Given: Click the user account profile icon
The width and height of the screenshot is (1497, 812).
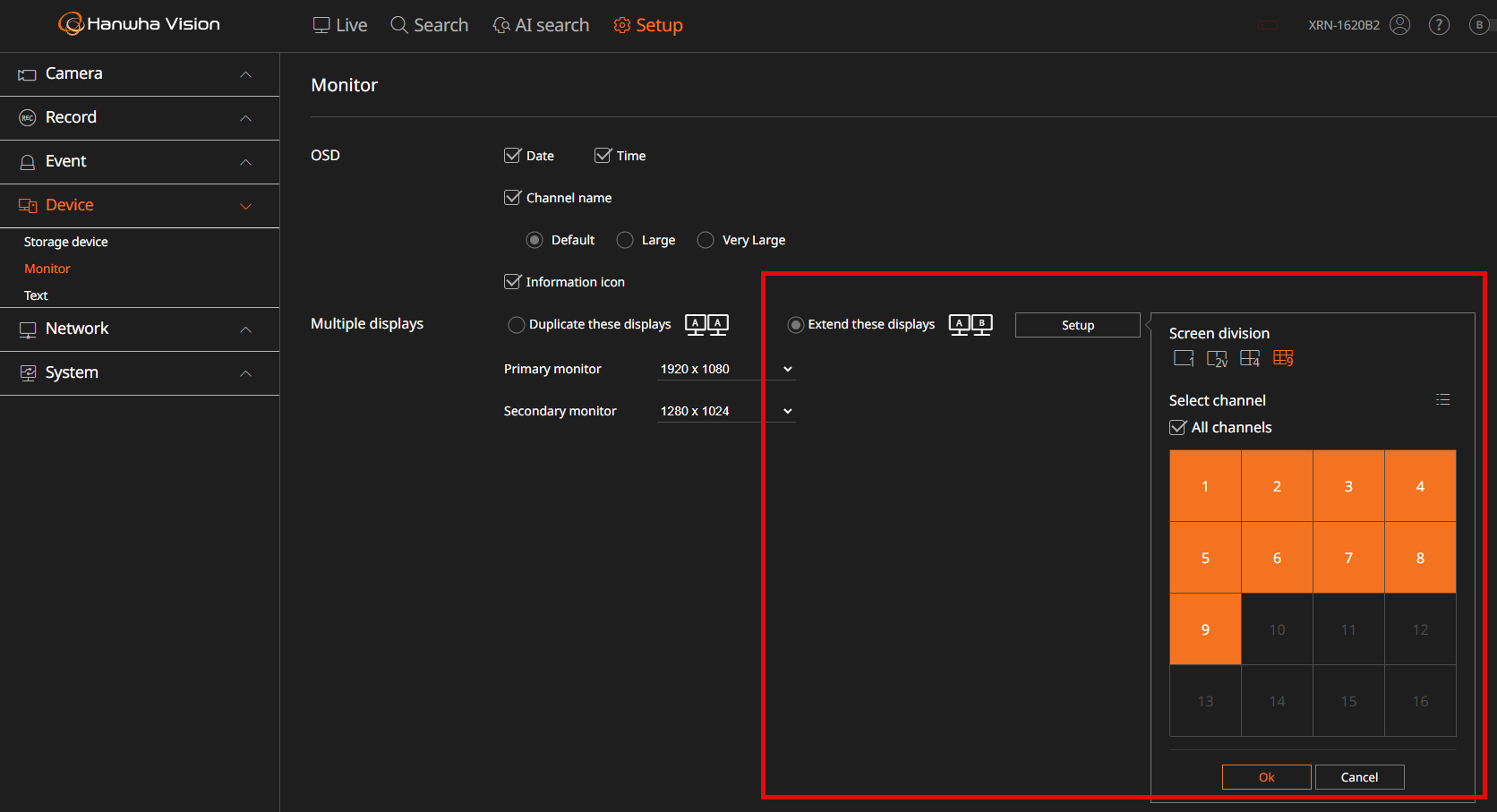Looking at the screenshot, I should point(1399,25).
